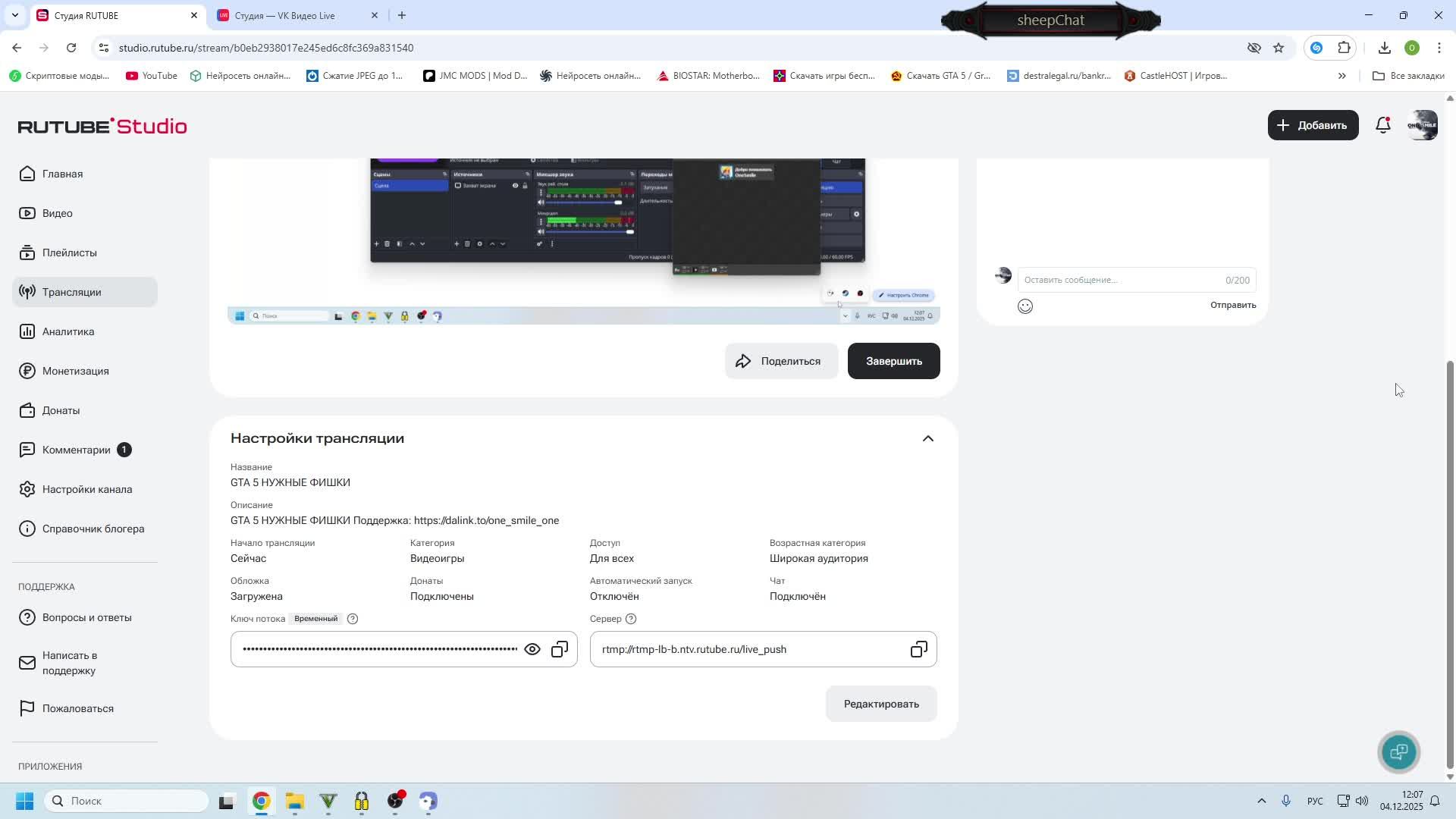
Task: Collapse the Настройки трансляции section
Action: point(928,439)
